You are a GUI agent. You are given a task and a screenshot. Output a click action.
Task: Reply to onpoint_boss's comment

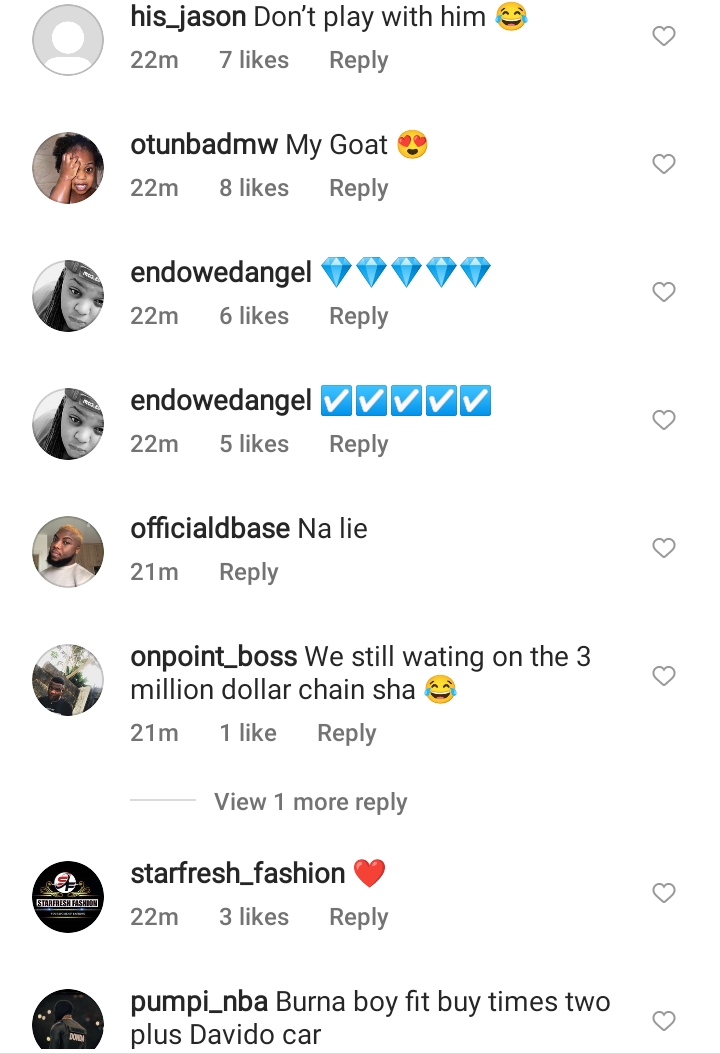coord(346,733)
